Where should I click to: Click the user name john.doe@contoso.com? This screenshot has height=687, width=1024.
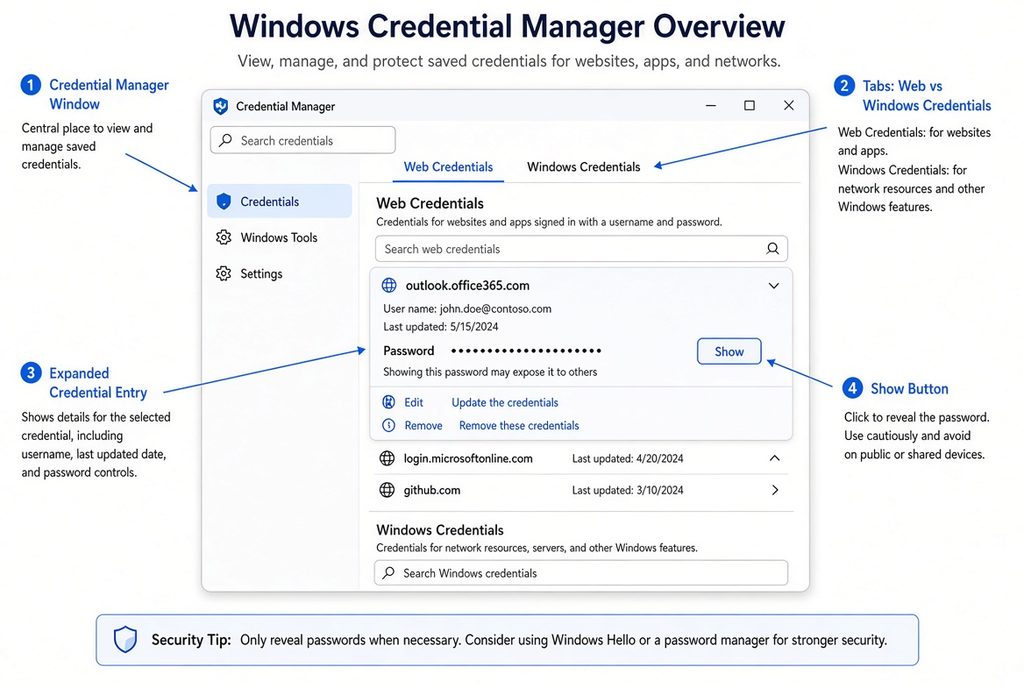[x=496, y=308]
